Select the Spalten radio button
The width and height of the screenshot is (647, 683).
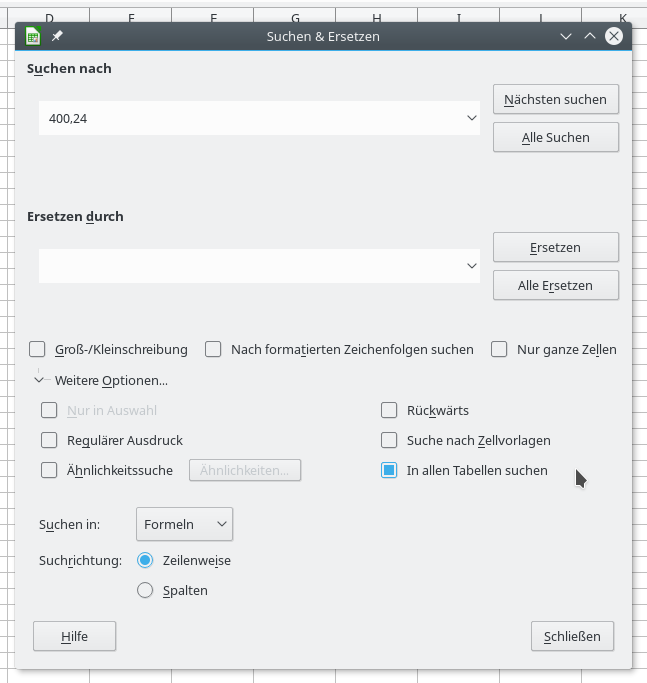pos(145,590)
